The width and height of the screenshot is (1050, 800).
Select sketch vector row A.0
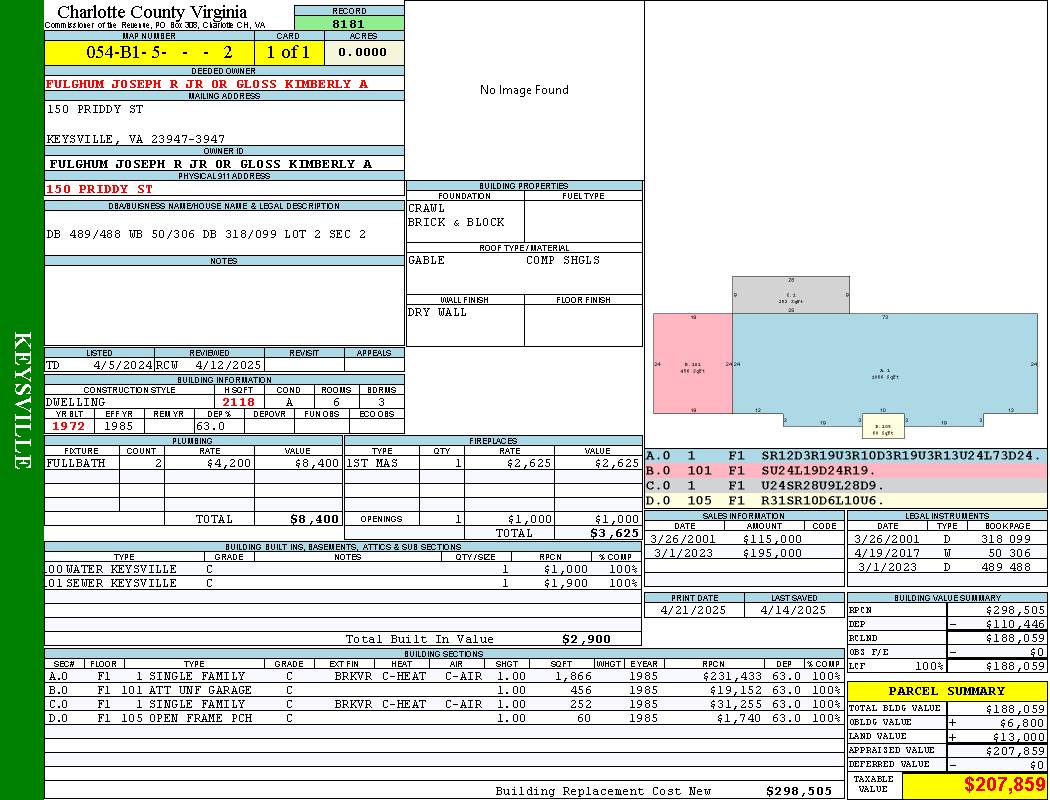(x=846, y=456)
